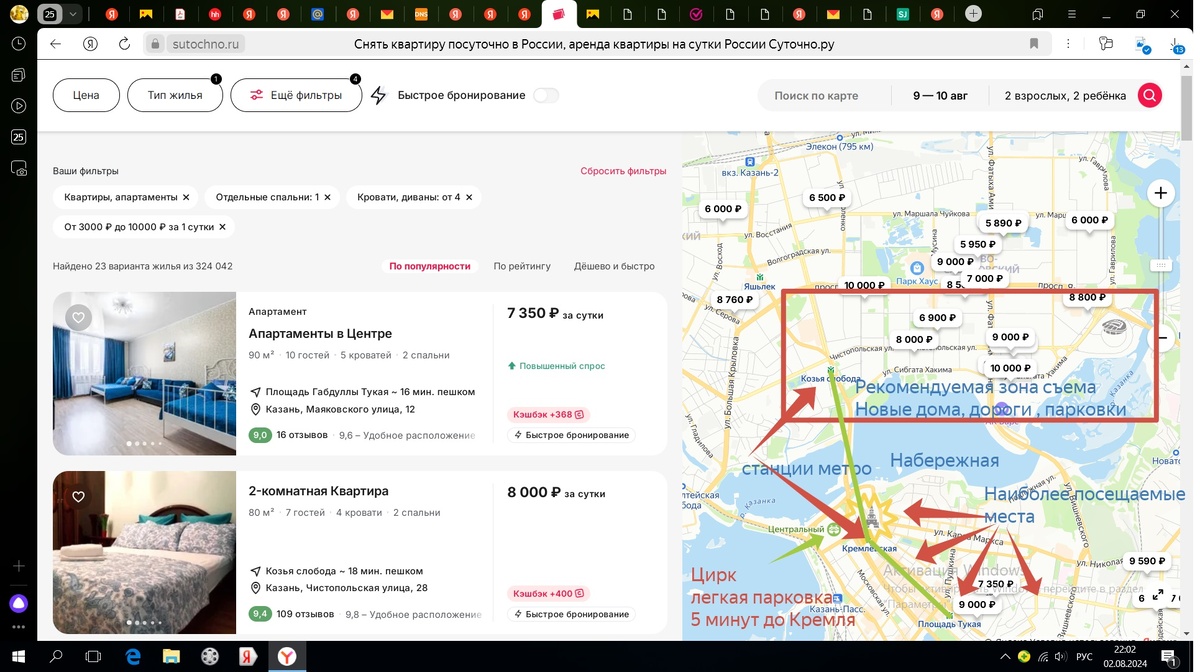Start search with the red magnifier button
This screenshot has width=1200, height=672.
coord(1149,95)
